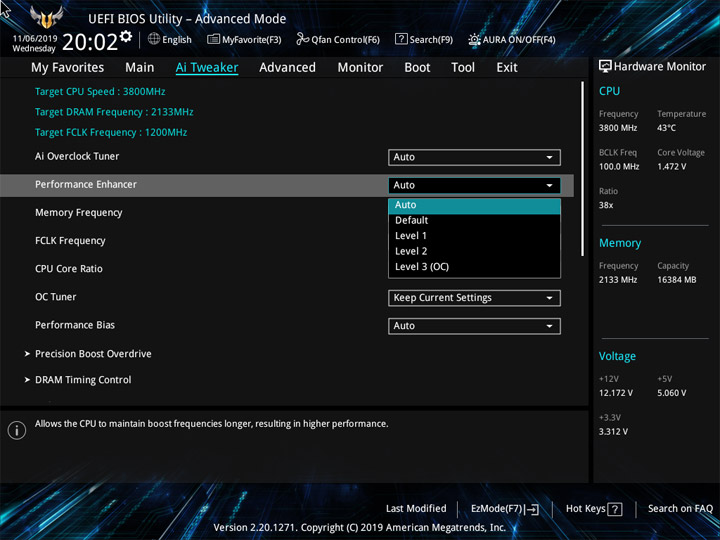Viewport: 720px width, 540px height.
Task: Select the OC Tuner label
Action: click(x=56, y=297)
